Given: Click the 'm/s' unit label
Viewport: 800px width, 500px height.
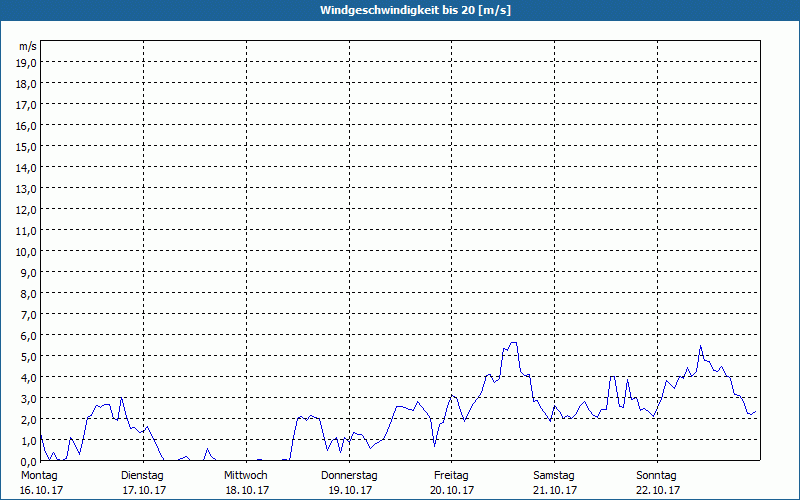Looking at the screenshot, I should [28, 46].
